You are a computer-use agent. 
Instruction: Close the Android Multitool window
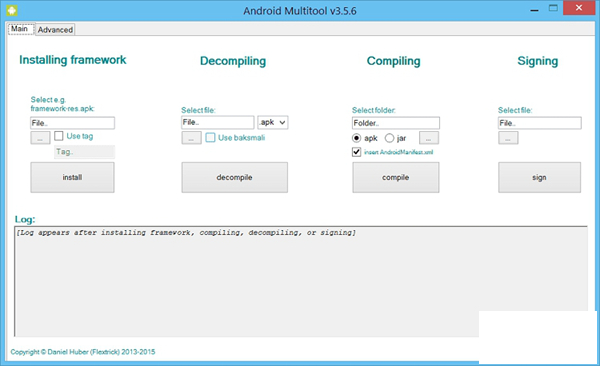point(579,8)
